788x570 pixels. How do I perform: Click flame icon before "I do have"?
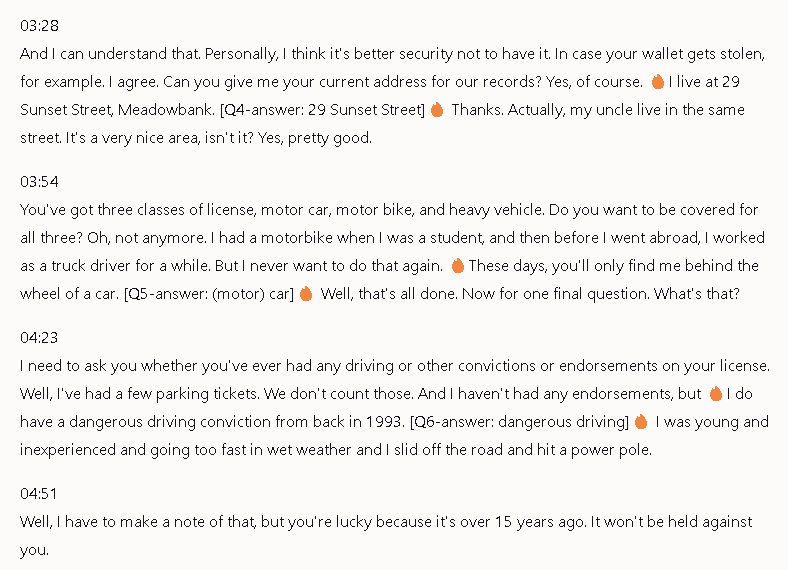point(716,394)
